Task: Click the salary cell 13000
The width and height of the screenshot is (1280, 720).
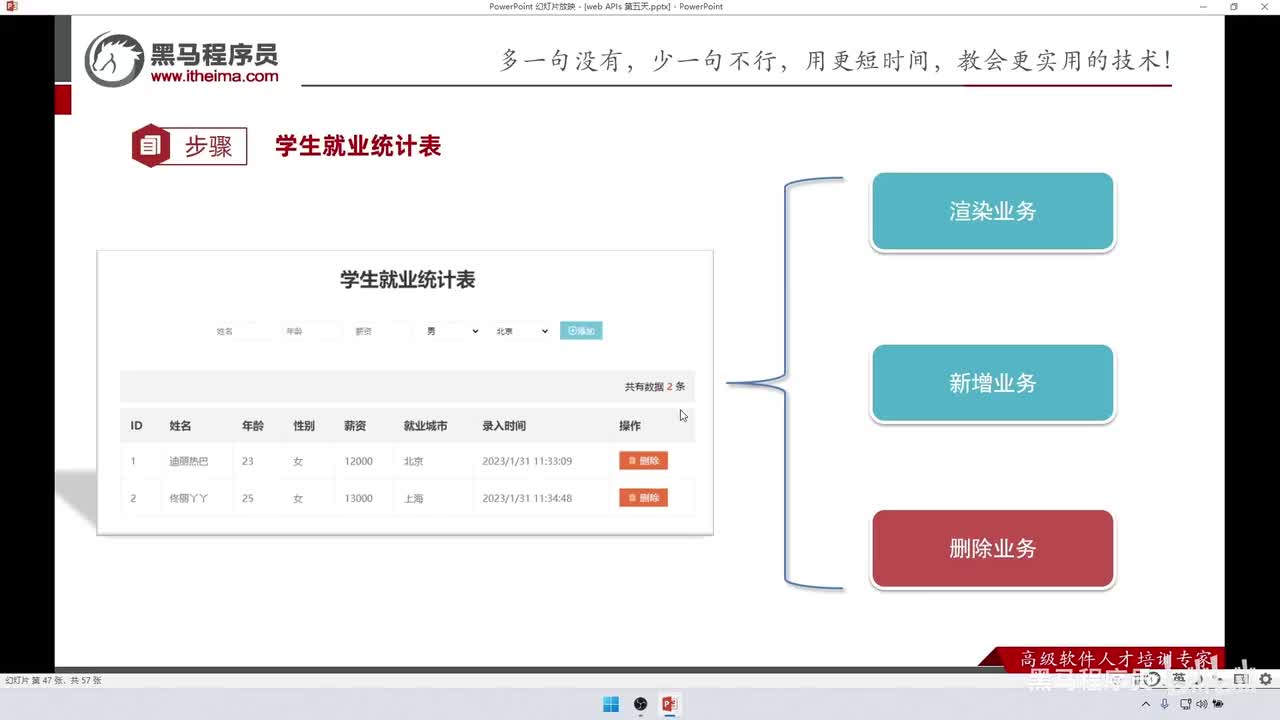Action: click(358, 498)
